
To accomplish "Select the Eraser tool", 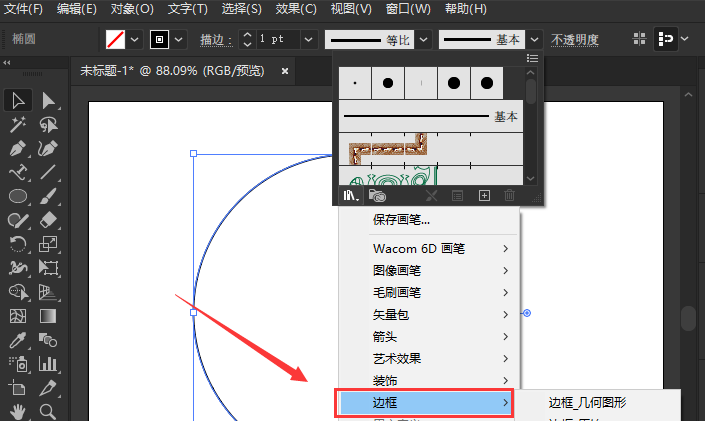I will tap(48, 220).
